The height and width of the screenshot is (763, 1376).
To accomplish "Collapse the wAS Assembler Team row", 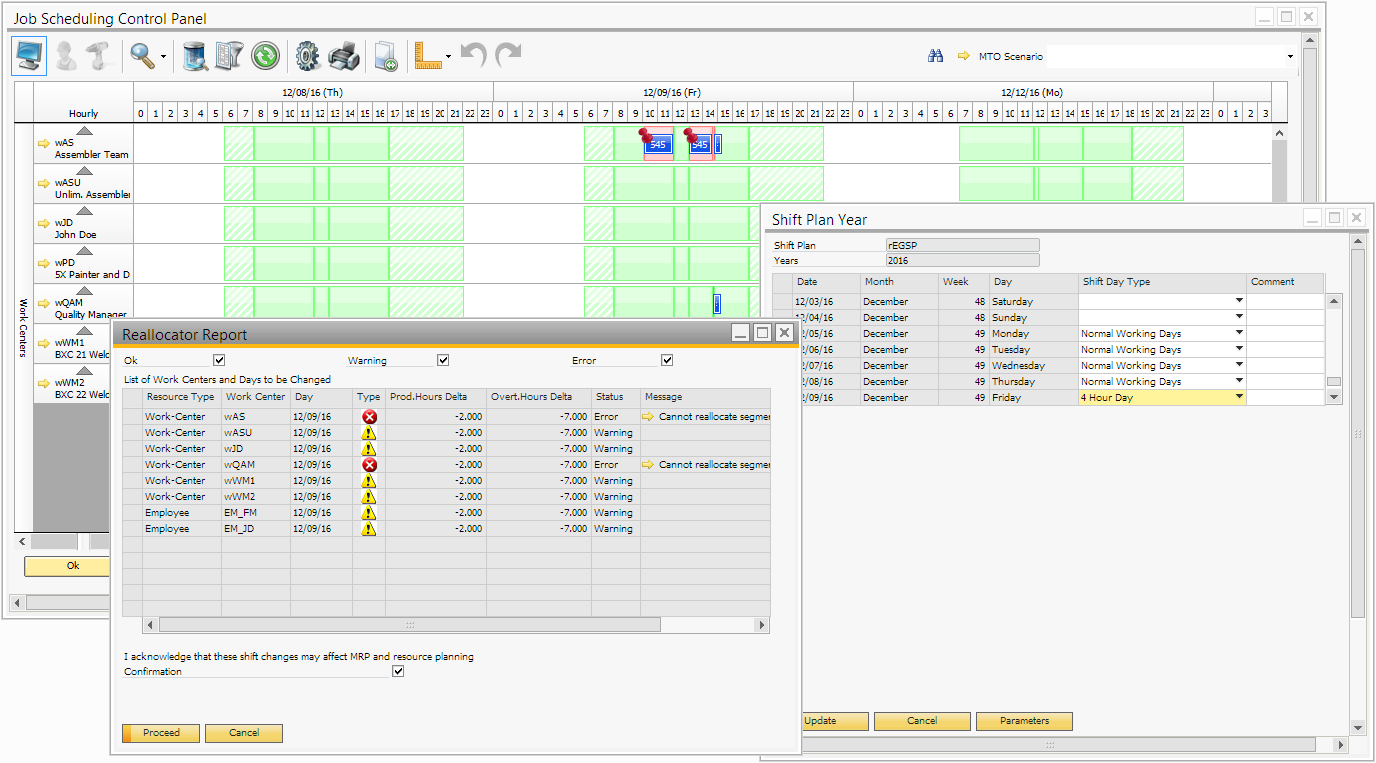I will (85, 131).
